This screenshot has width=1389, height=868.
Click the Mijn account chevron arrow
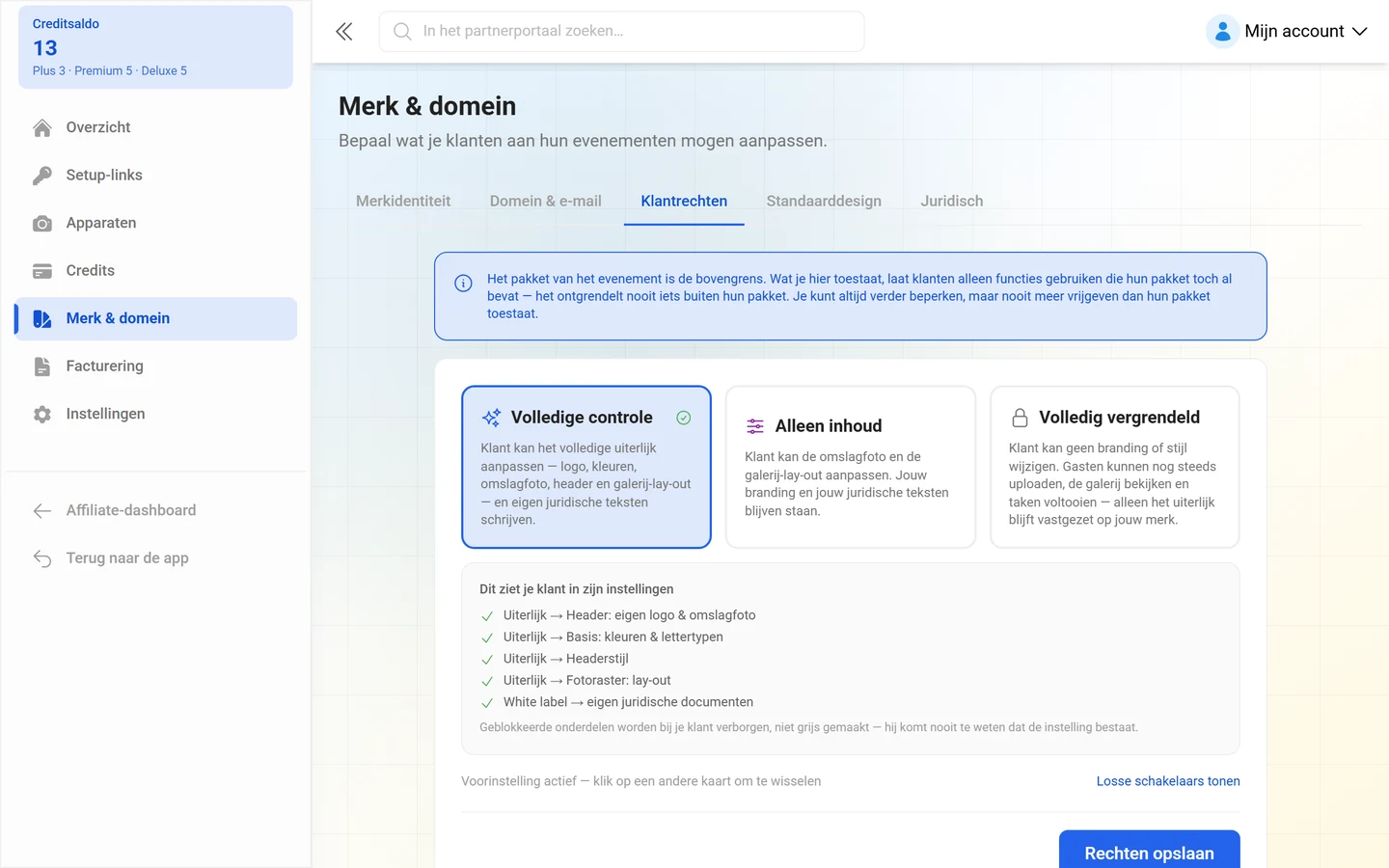pos(1360,31)
